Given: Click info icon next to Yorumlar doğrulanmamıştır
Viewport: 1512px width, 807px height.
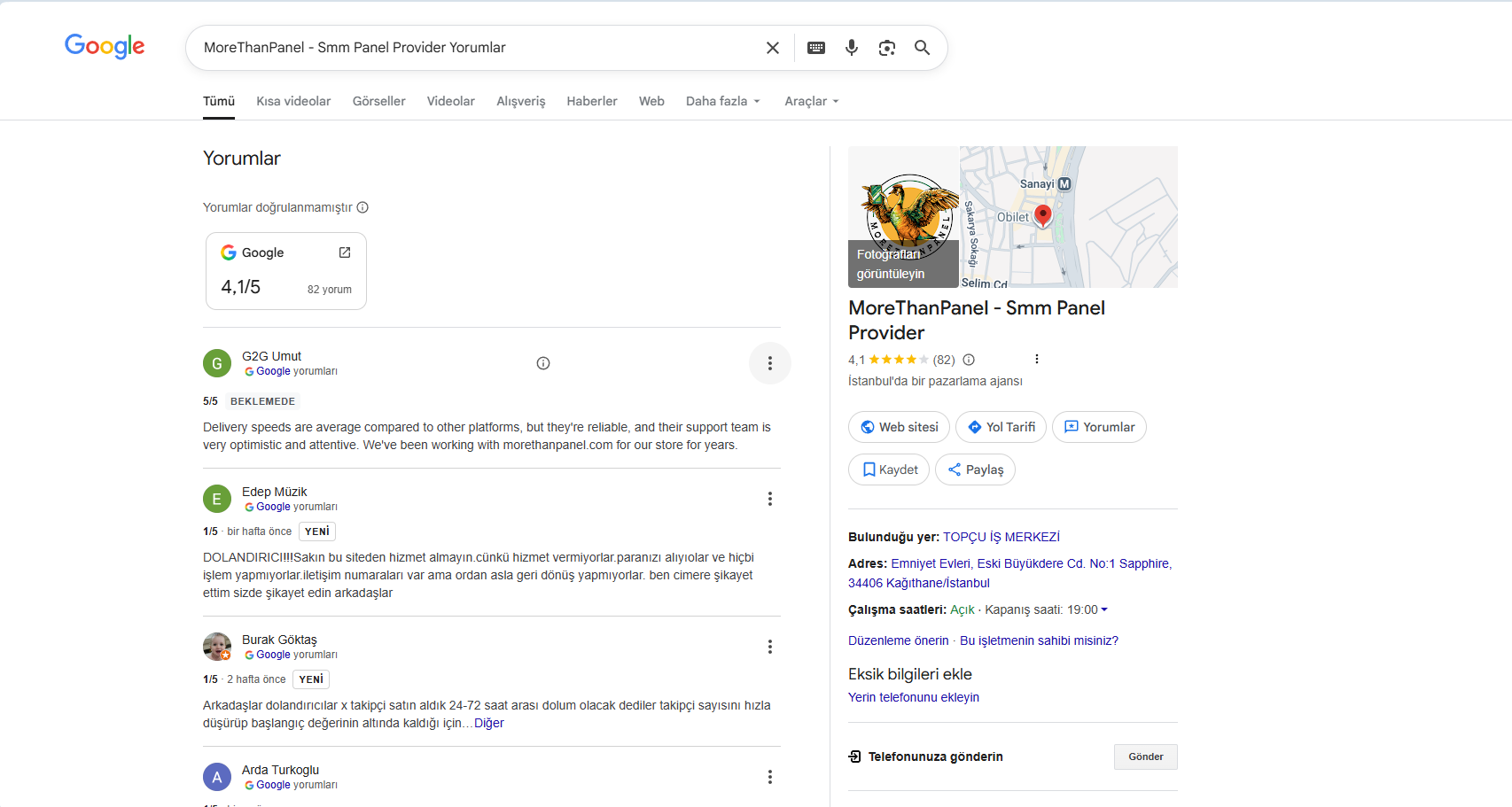Looking at the screenshot, I should pyautogui.click(x=362, y=207).
